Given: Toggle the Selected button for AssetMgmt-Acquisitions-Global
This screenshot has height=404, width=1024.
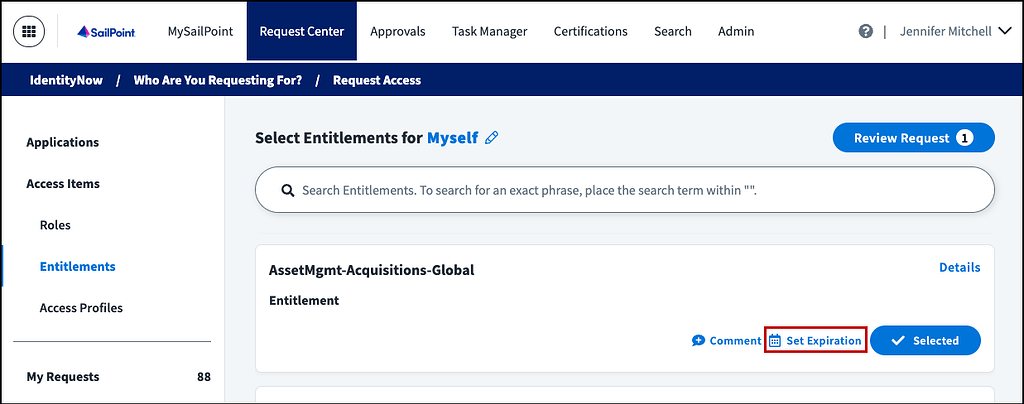Looking at the screenshot, I should click(x=925, y=341).
